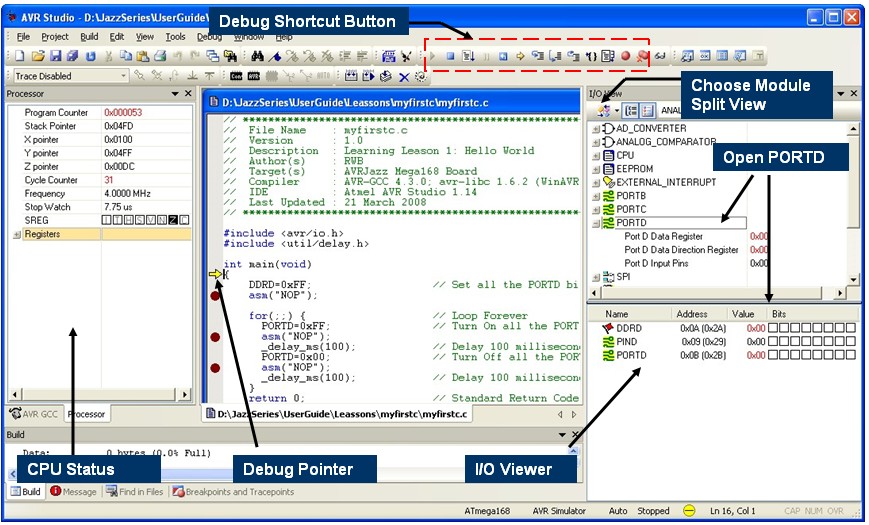The width and height of the screenshot is (869, 525).
Task: Select the 'Port D Data Direction Register' row
Action: pyautogui.click(x=681, y=250)
